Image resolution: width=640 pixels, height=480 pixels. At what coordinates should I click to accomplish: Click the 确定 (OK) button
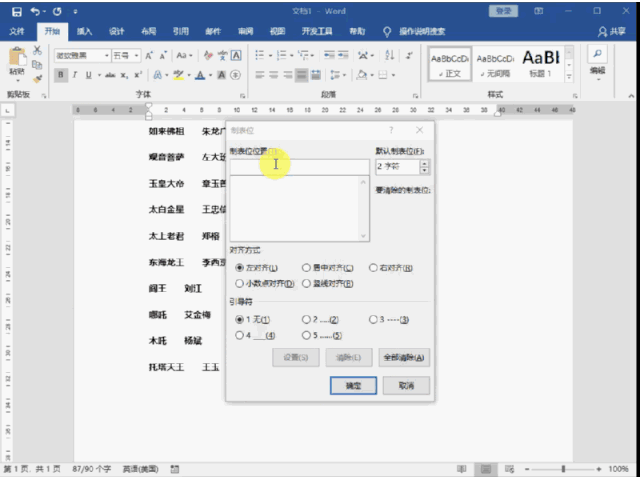pos(352,385)
